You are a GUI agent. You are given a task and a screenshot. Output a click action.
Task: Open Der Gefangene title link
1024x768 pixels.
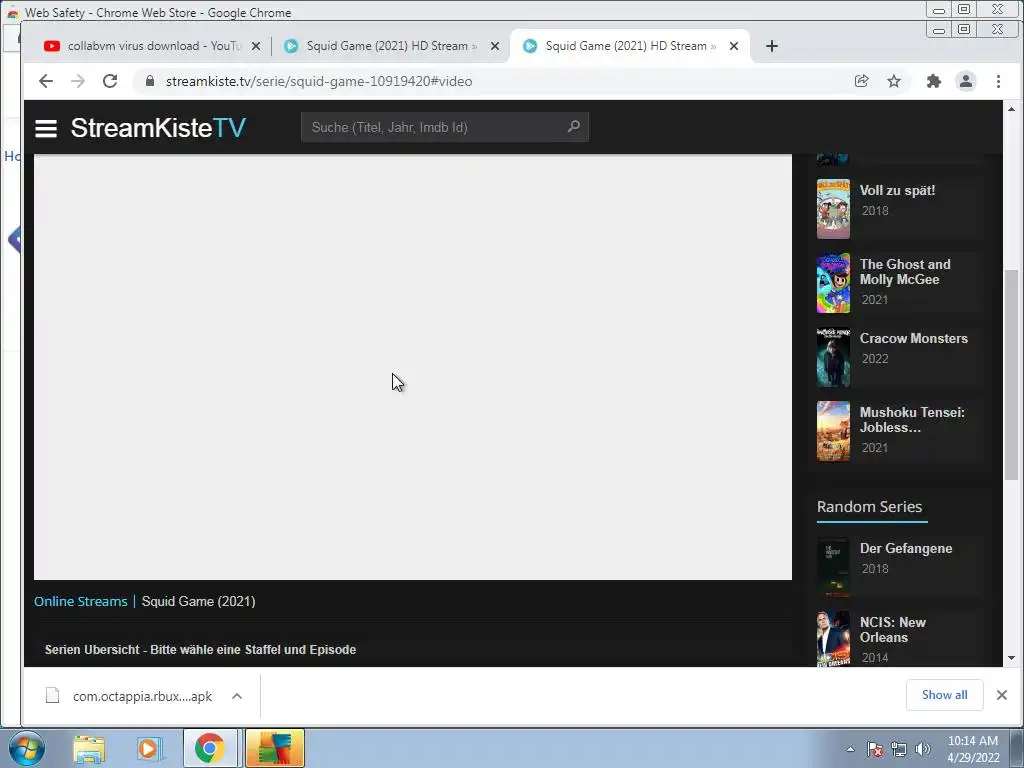click(906, 549)
